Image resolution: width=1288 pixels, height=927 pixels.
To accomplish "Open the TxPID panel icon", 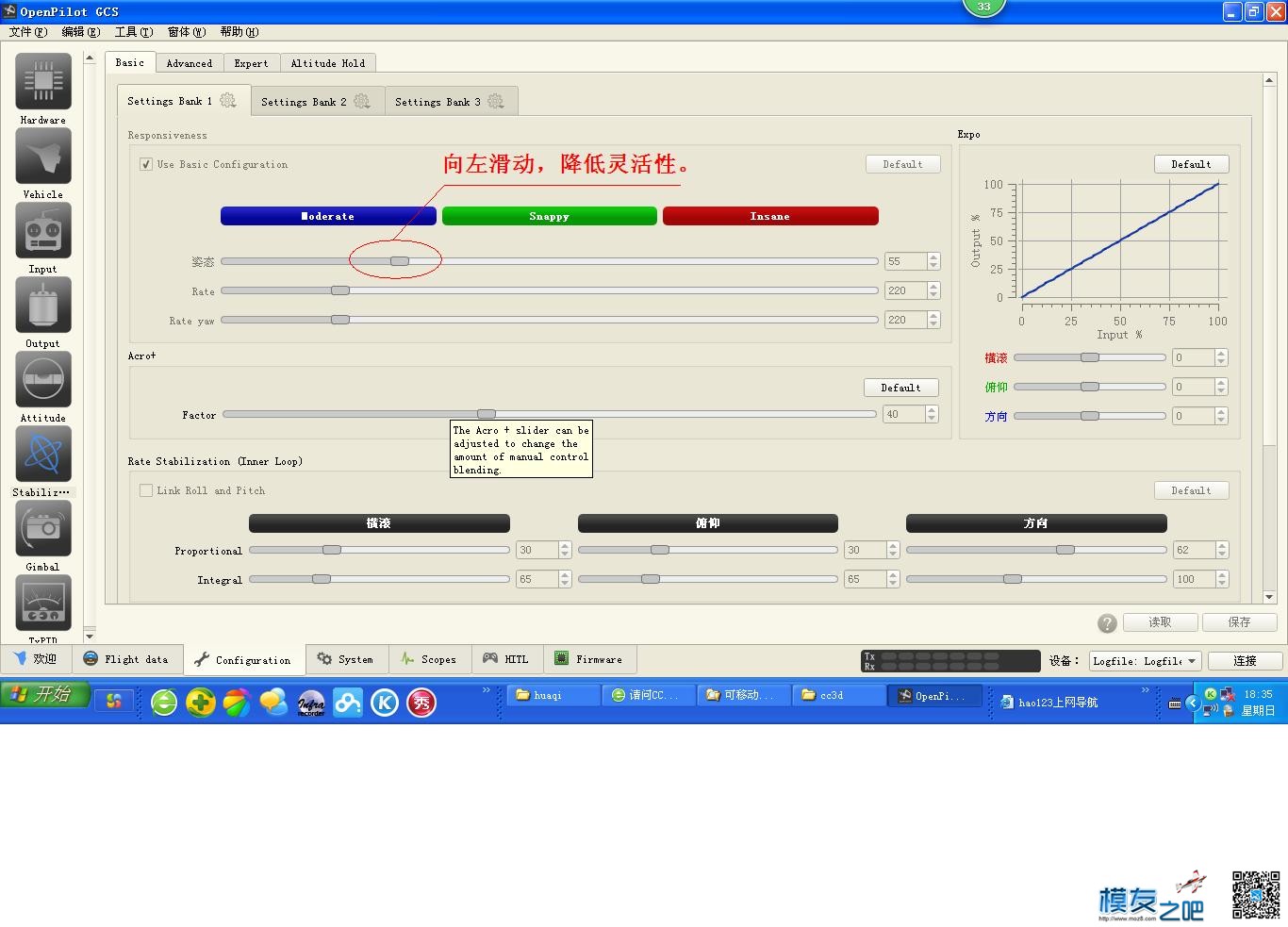I will tap(43, 604).
